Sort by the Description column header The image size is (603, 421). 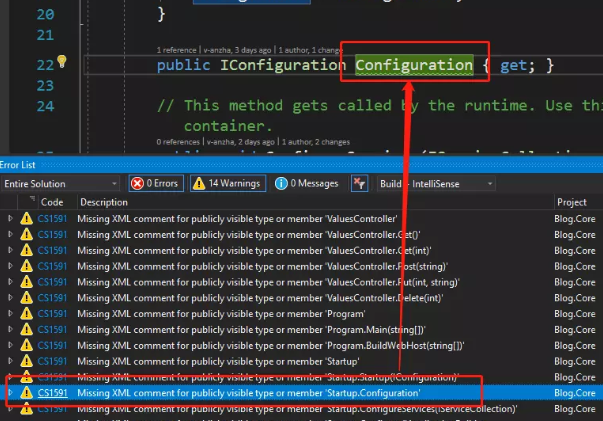(x=104, y=202)
